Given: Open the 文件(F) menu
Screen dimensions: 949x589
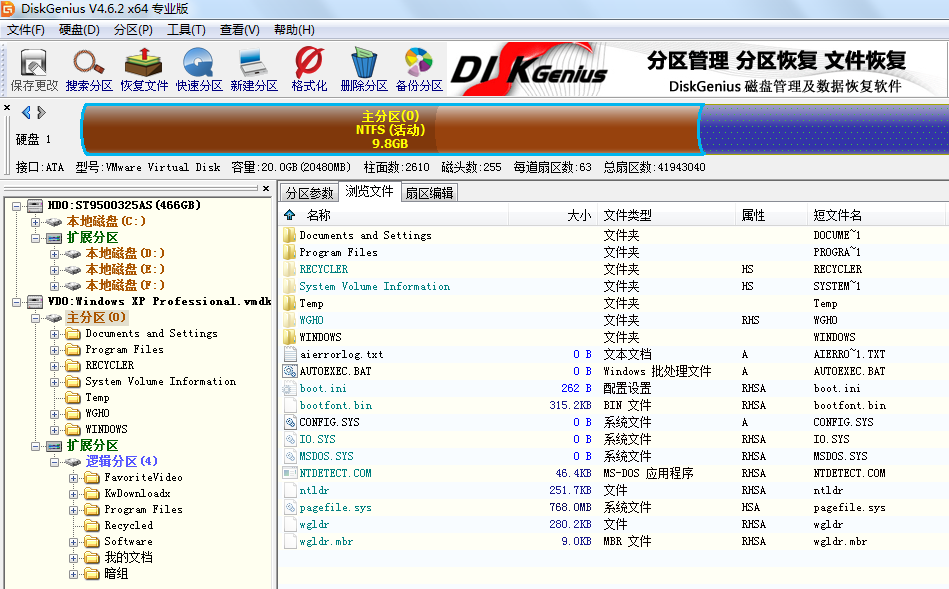Looking at the screenshot, I should [x=25, y=30].
